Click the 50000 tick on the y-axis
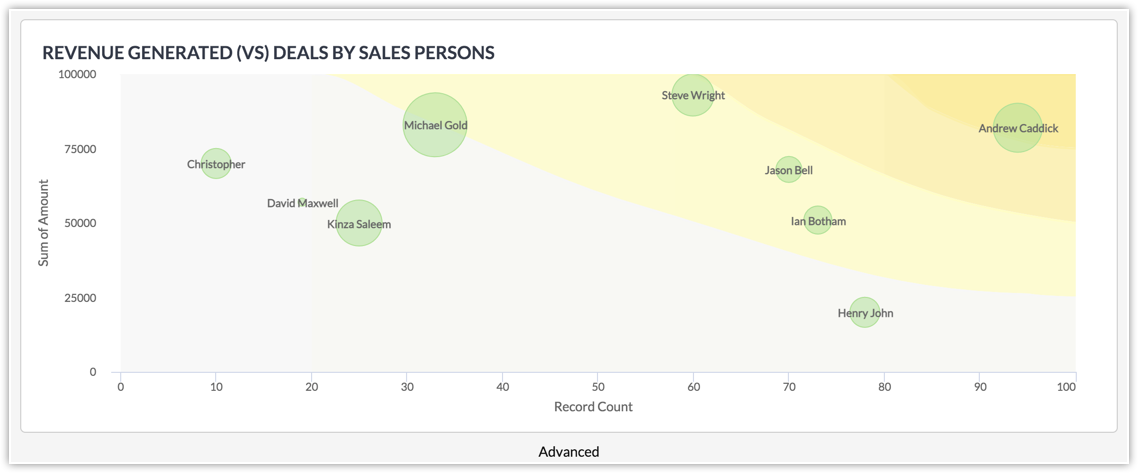Viewport: 1138px width, 473px height. 80,223
